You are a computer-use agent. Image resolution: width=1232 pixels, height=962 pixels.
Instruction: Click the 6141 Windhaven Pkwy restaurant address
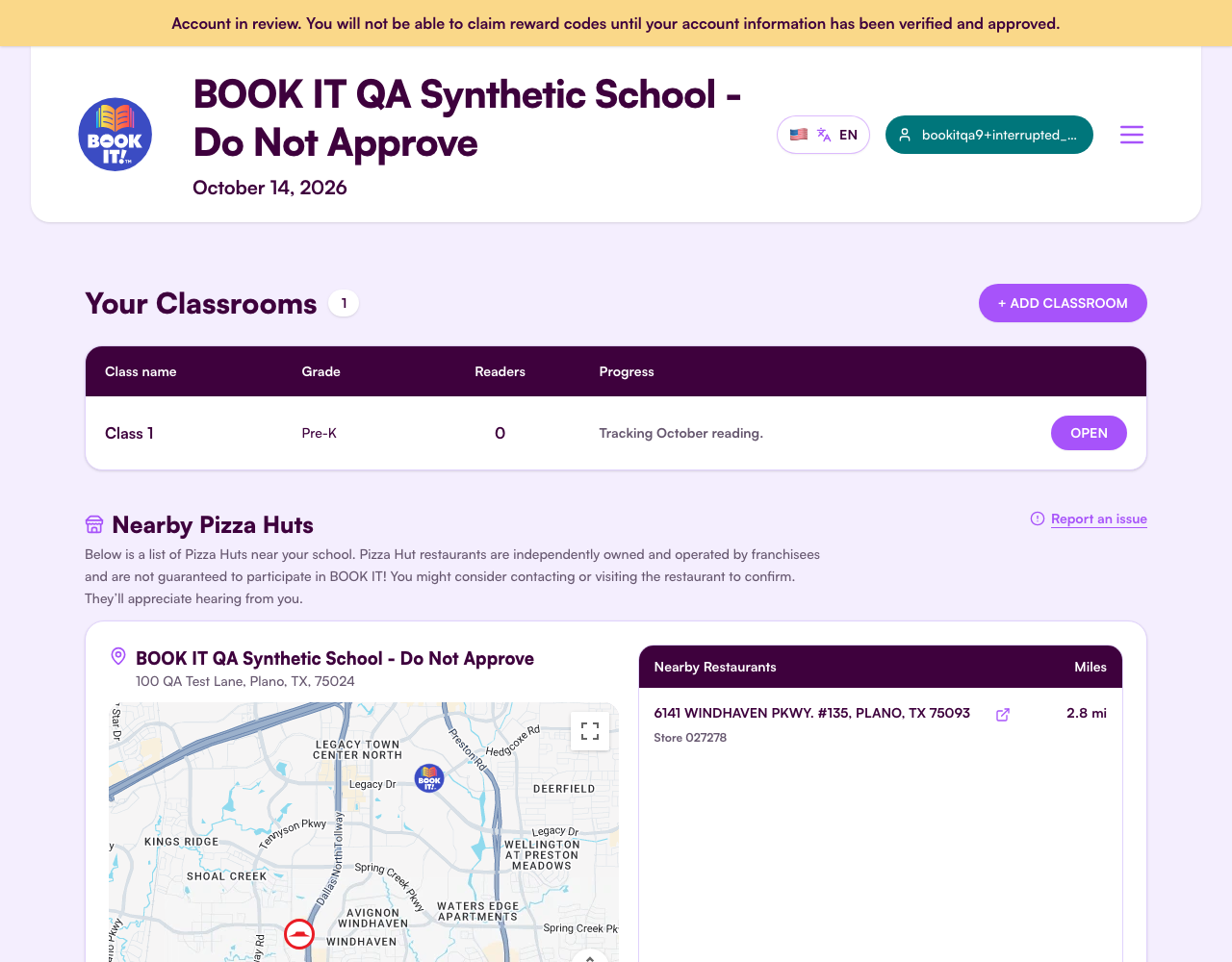coord(811,713)
